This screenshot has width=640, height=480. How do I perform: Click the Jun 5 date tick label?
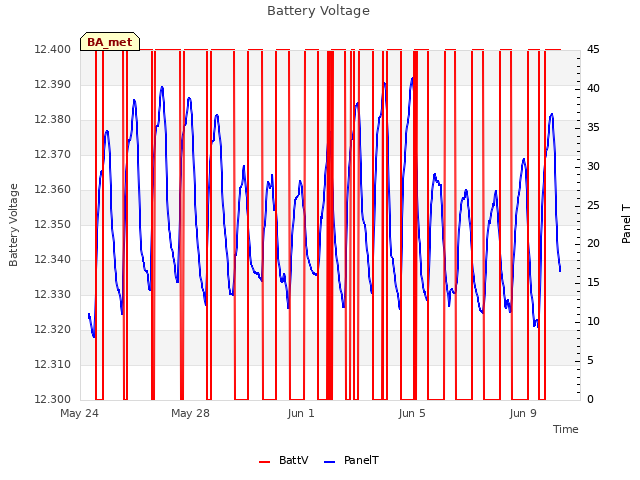coord(412,413)
